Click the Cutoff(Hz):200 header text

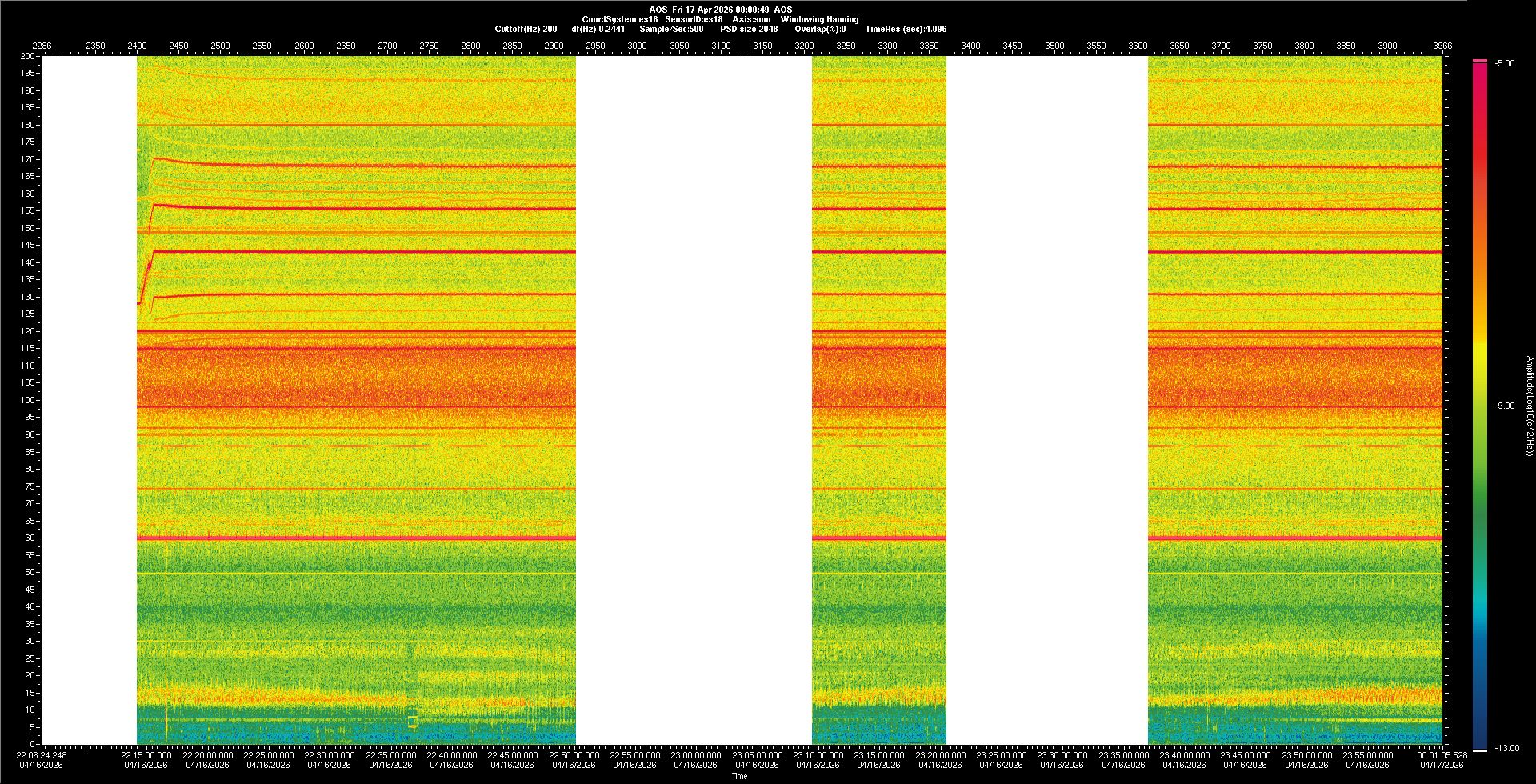pyautogui.click(x=526, y=29)
